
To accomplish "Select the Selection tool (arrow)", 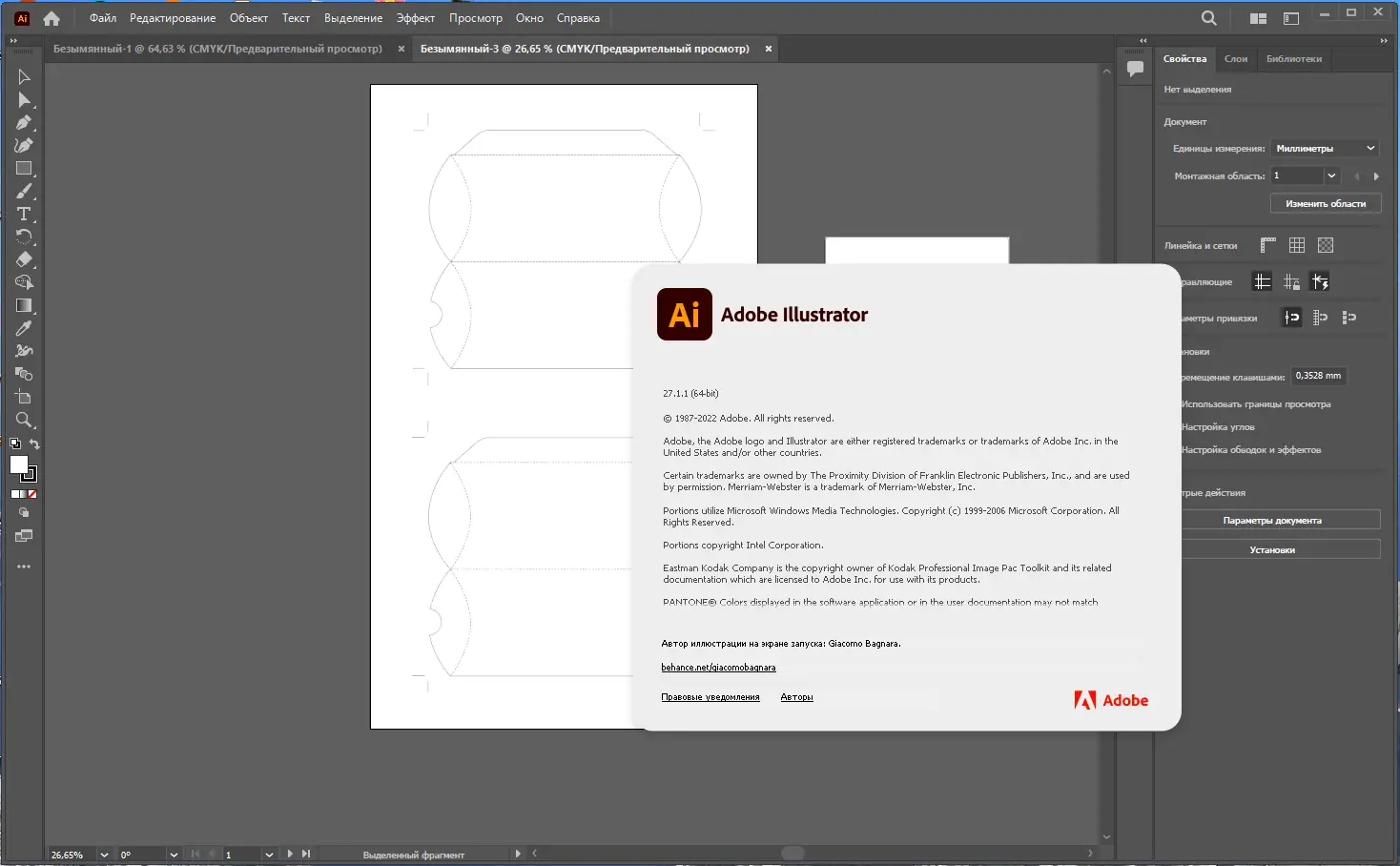I will 23,76.
